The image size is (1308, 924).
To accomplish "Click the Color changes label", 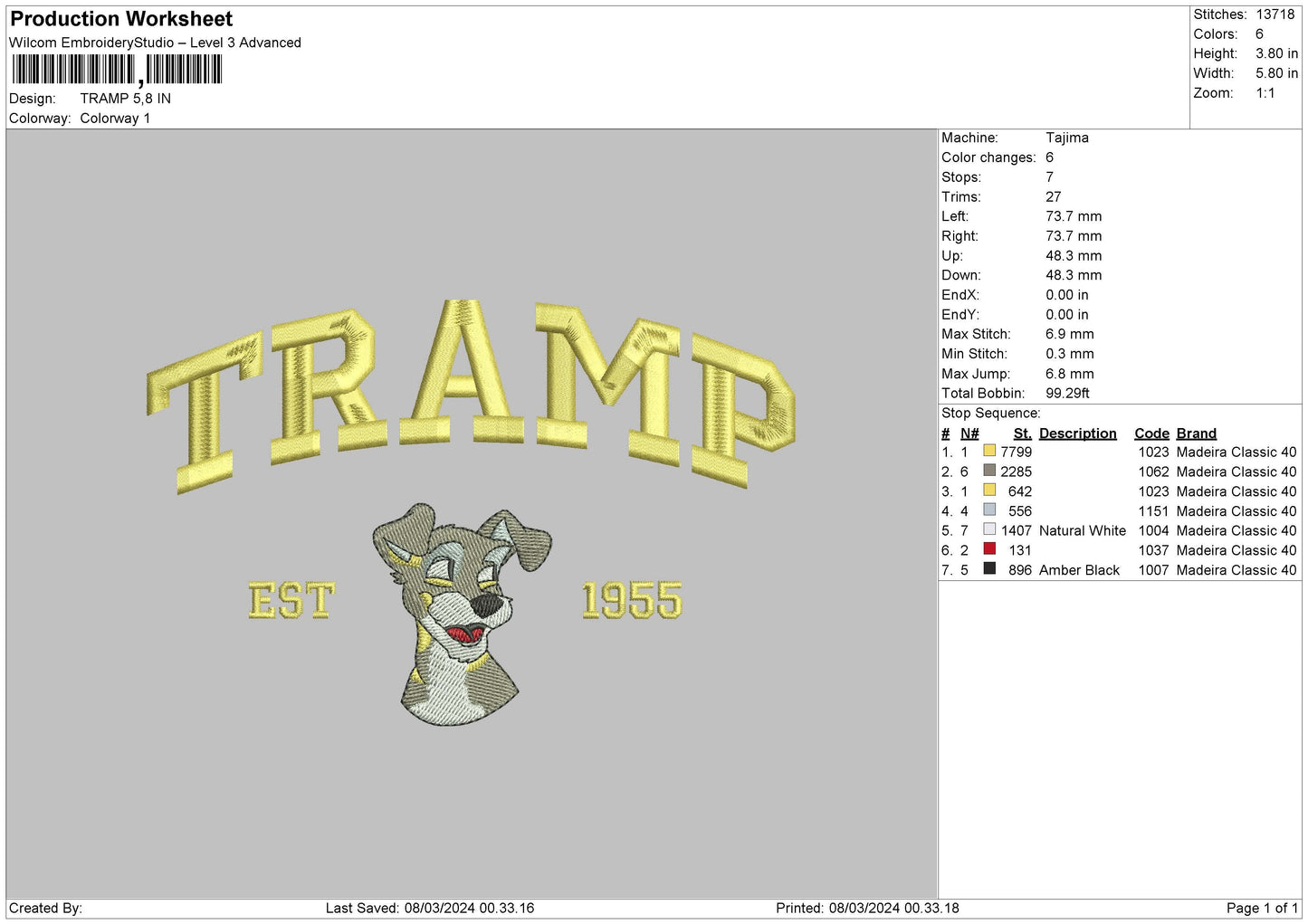I will click(x=988, y=157).
